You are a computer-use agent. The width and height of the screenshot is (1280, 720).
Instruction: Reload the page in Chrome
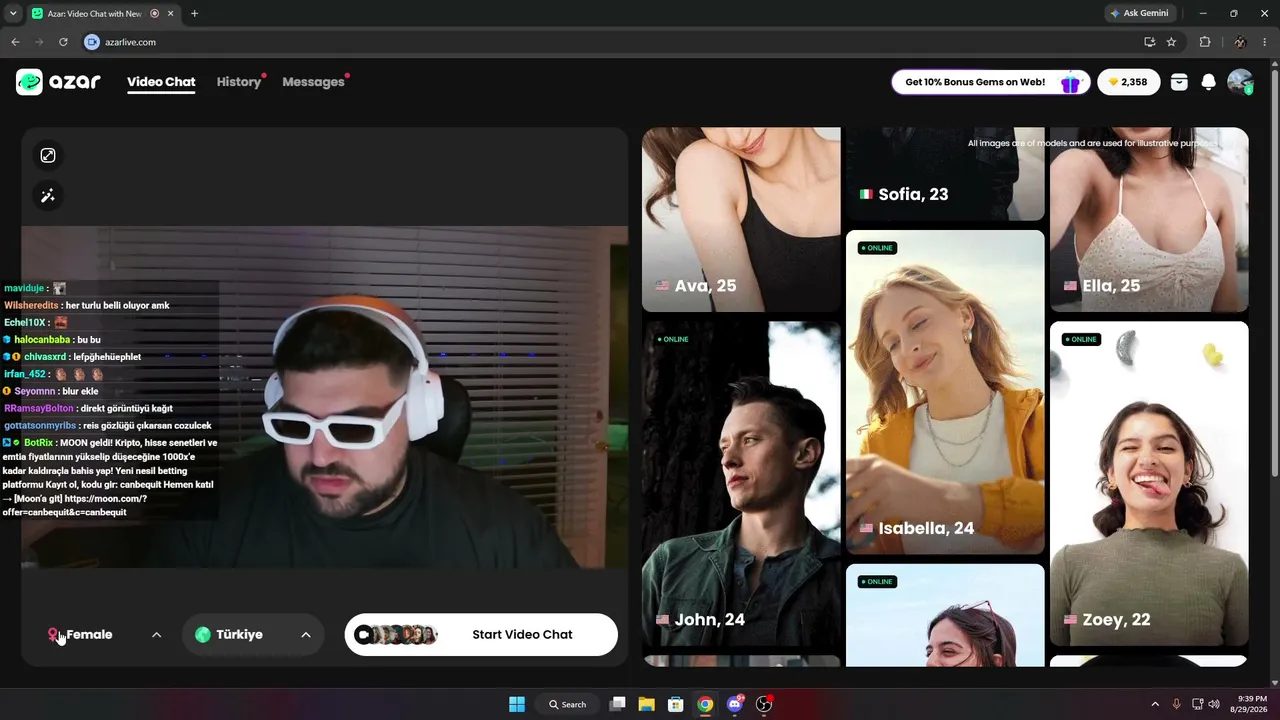(63, 42)
